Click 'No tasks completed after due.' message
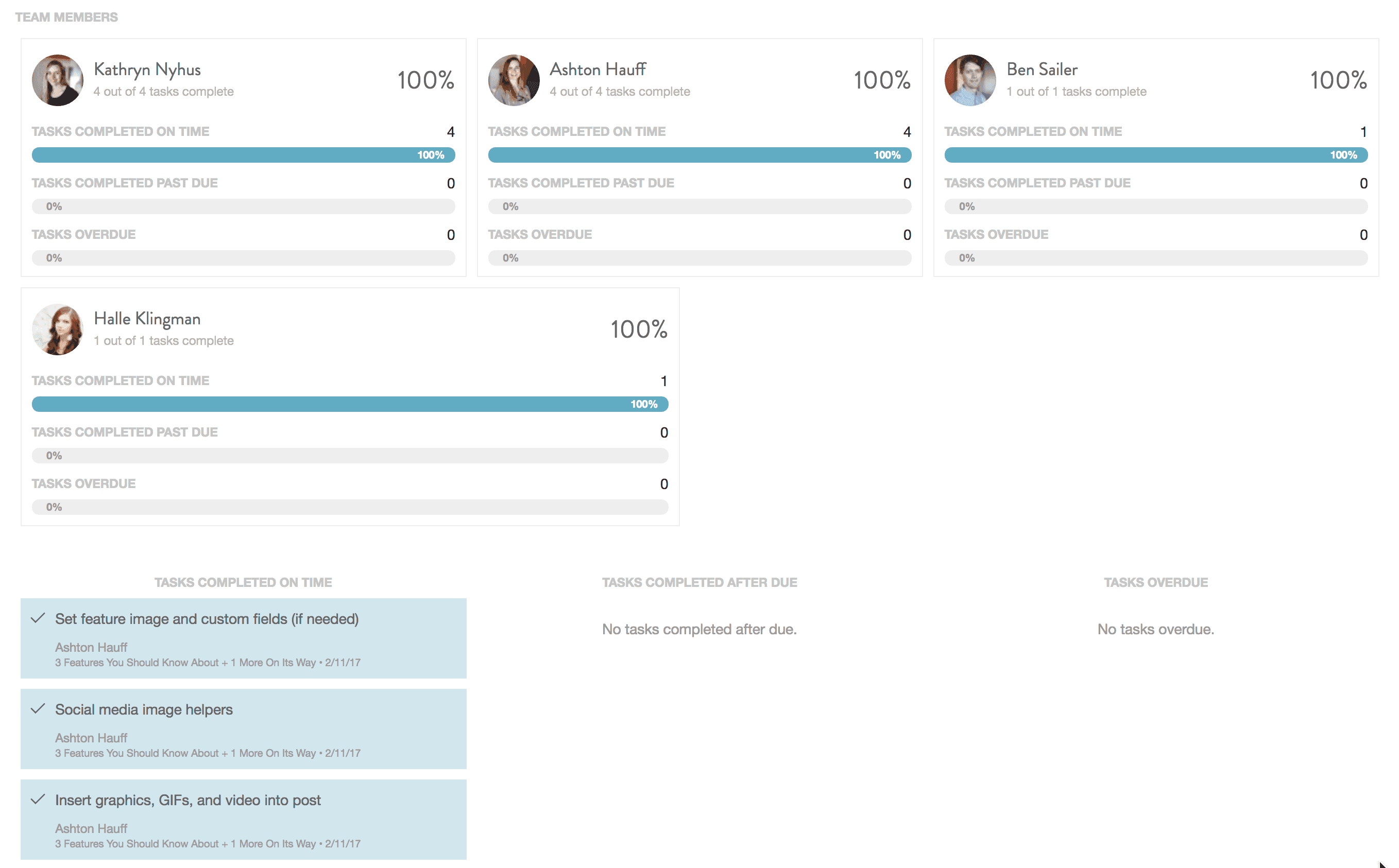The image size is (1399, 868). click(699, 630)
